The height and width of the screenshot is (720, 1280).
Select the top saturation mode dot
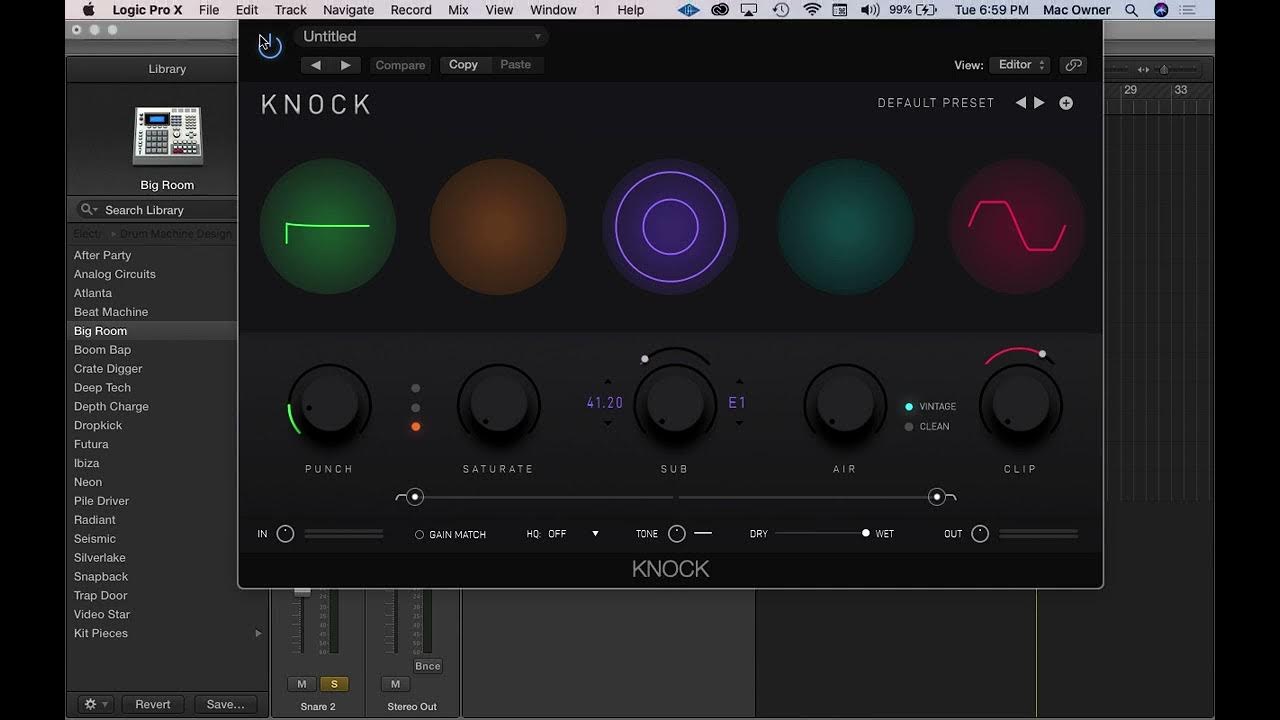tap(415, 388)
